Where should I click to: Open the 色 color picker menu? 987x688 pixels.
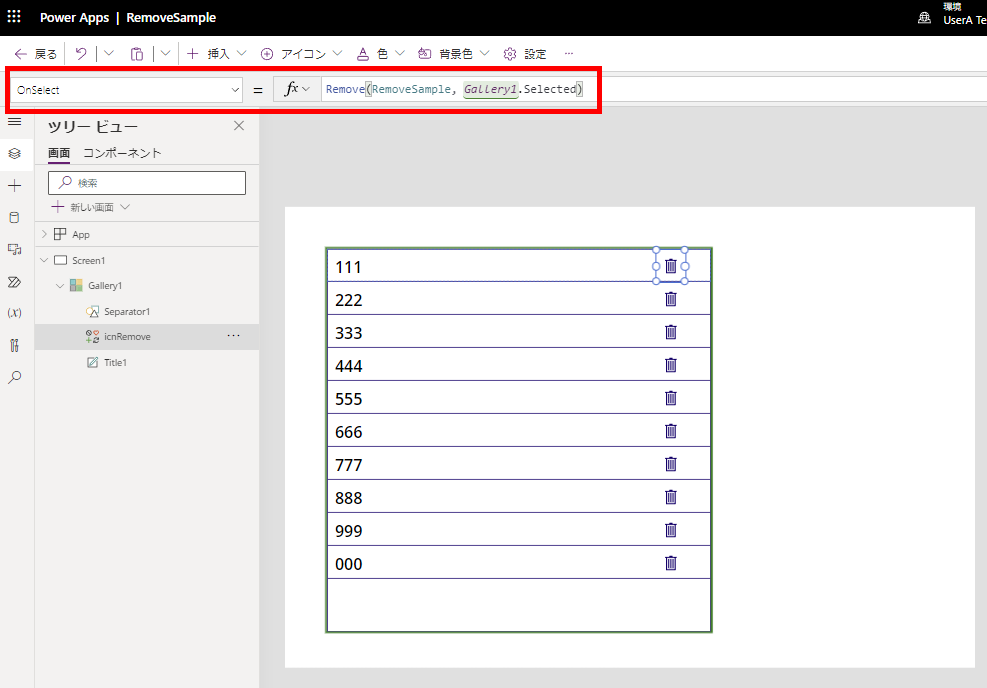coord(380,54)
